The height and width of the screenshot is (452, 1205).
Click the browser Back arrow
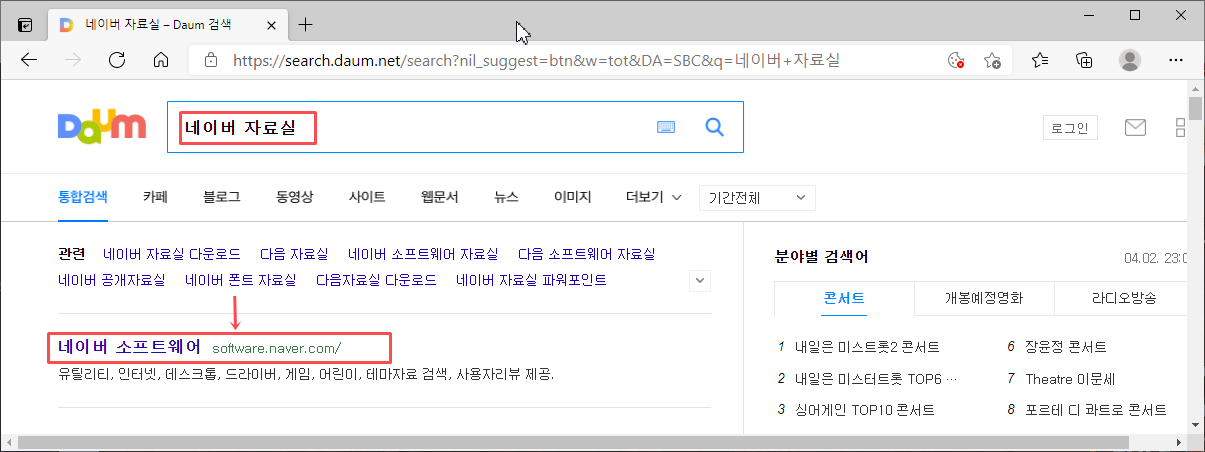pos(28,60)
